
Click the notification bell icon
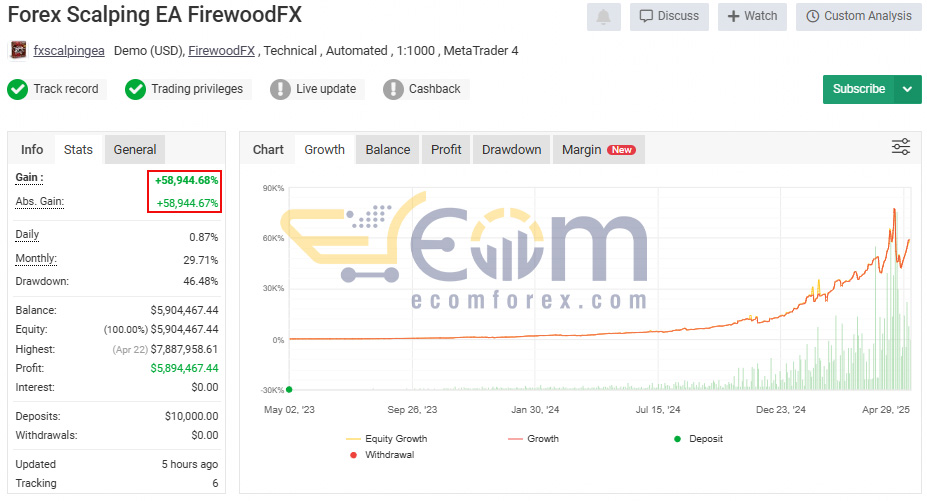604,17
